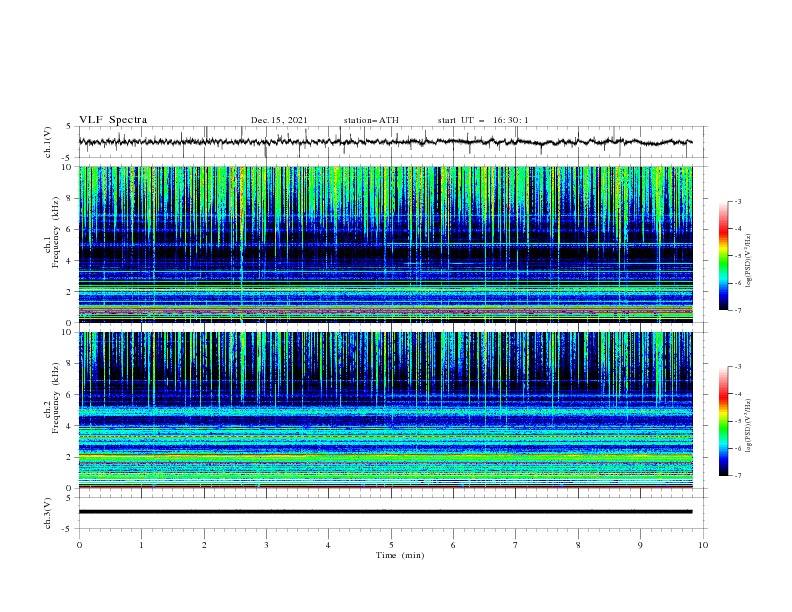Click time axis tick label "10" at bottom right
The image size is (792, 612).
pyautogui.click(x=703, y=545)
